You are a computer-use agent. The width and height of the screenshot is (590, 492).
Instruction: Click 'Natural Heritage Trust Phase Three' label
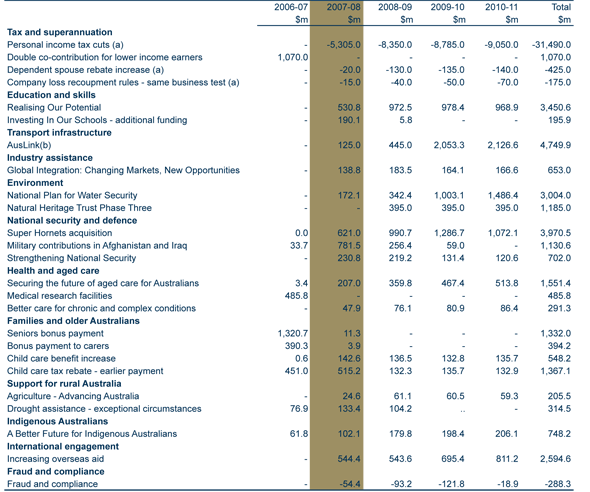(x=79, y=208)
